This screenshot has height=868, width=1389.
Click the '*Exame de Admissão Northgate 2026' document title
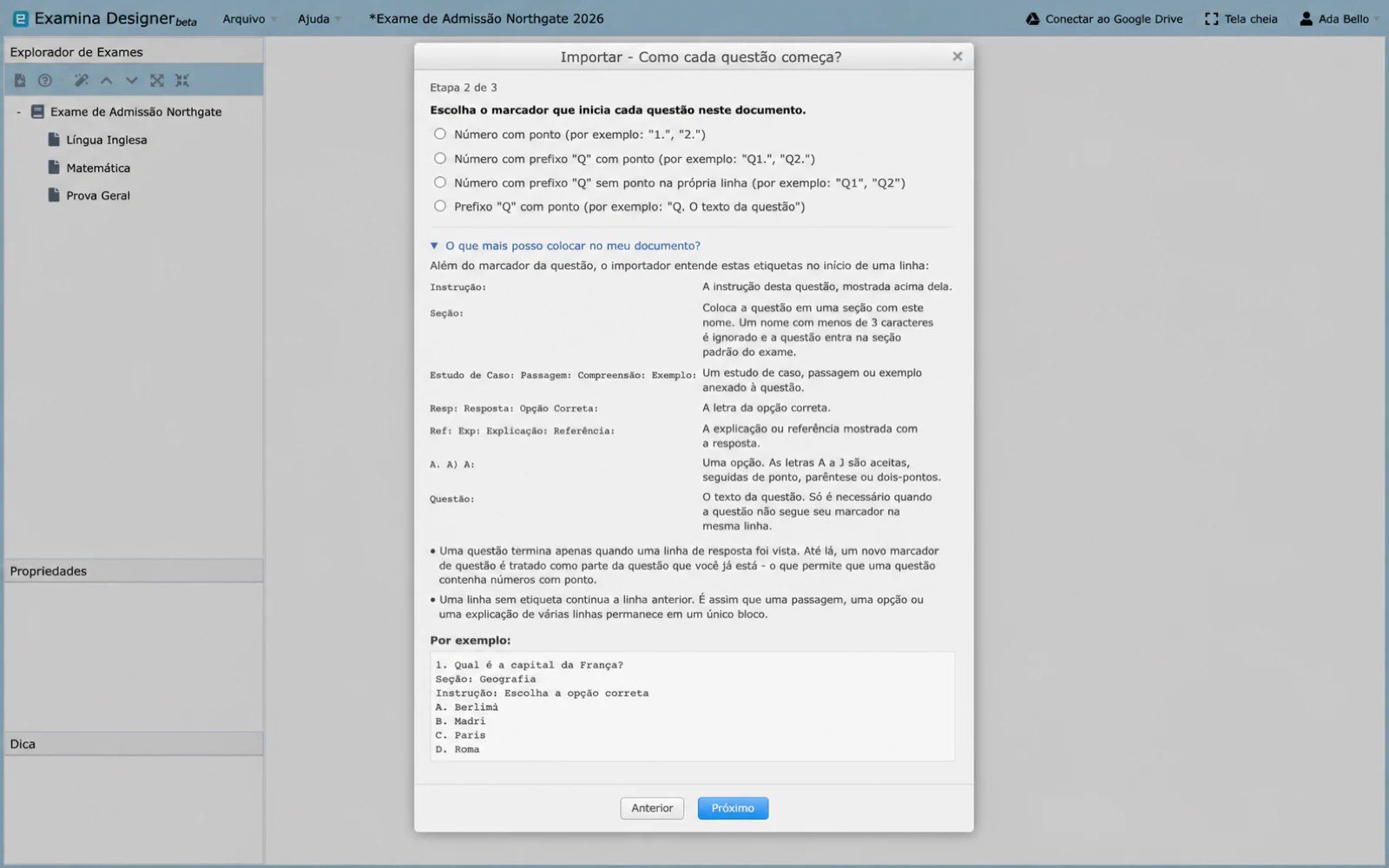(486, 18)
